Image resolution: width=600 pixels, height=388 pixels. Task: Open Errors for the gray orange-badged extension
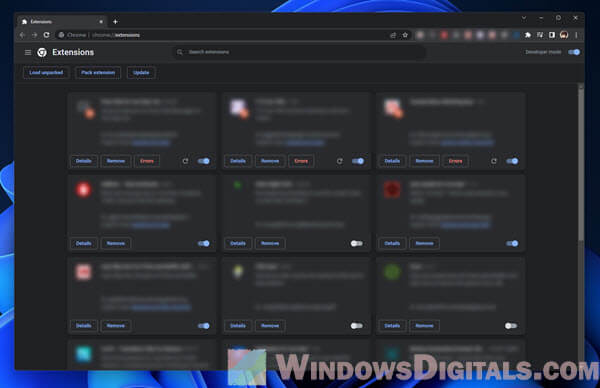tap(147, 161)
